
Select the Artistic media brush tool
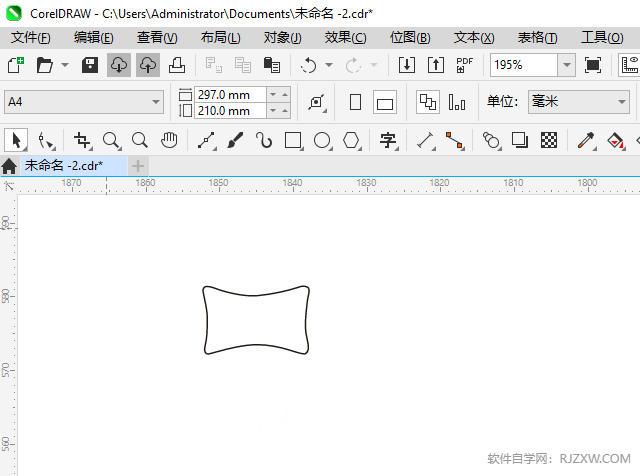coord(235,141)
